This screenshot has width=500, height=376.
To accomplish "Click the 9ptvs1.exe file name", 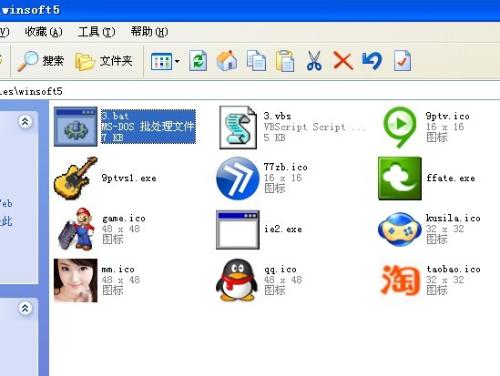I will 129,178.
